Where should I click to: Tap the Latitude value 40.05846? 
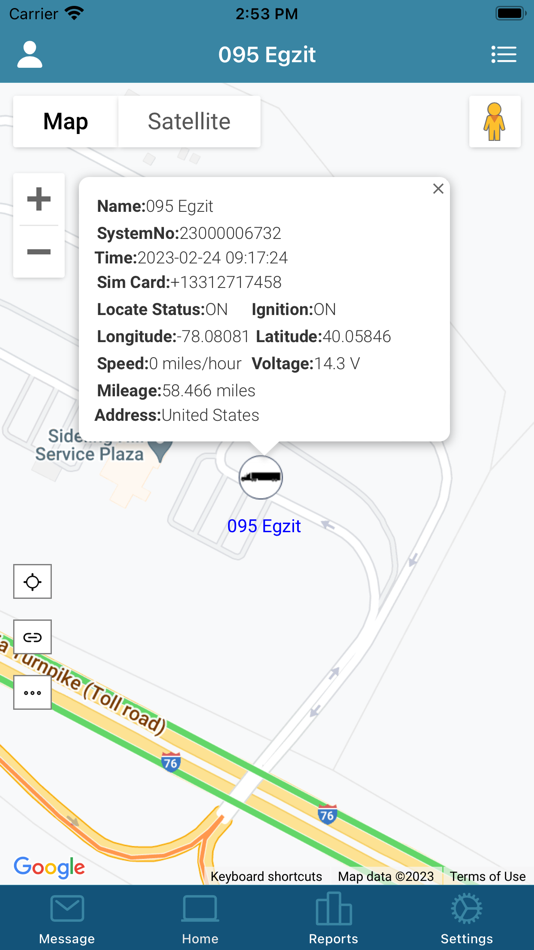356,336
